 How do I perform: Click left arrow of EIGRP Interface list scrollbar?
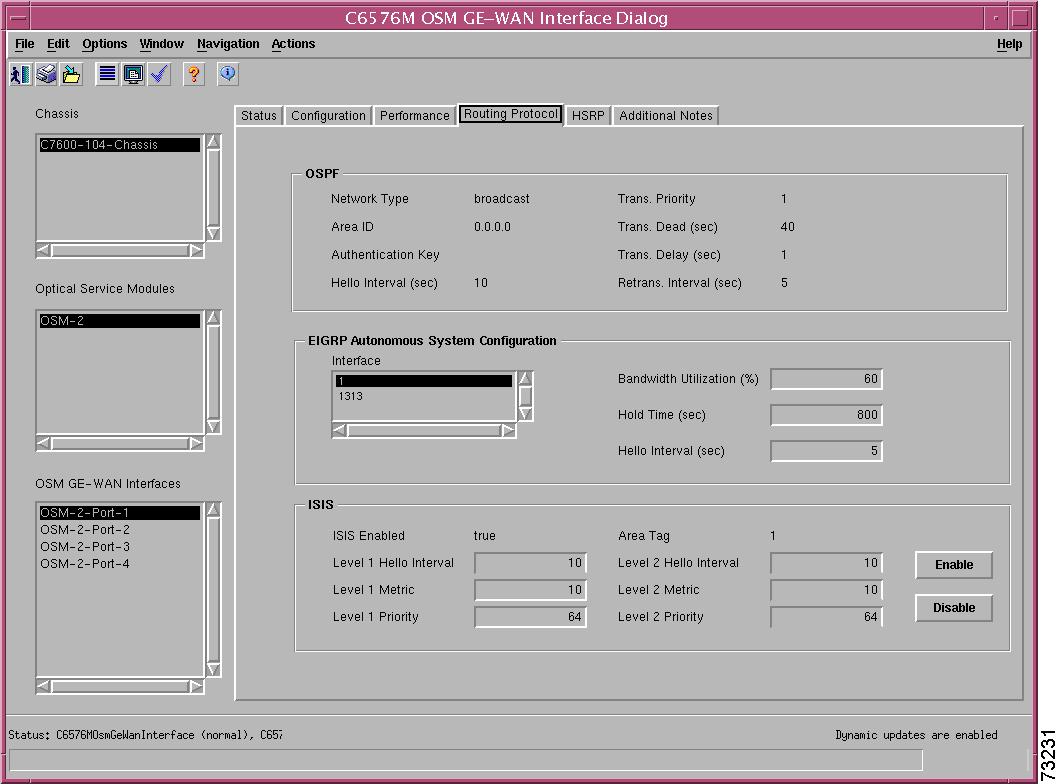(340, 430)
